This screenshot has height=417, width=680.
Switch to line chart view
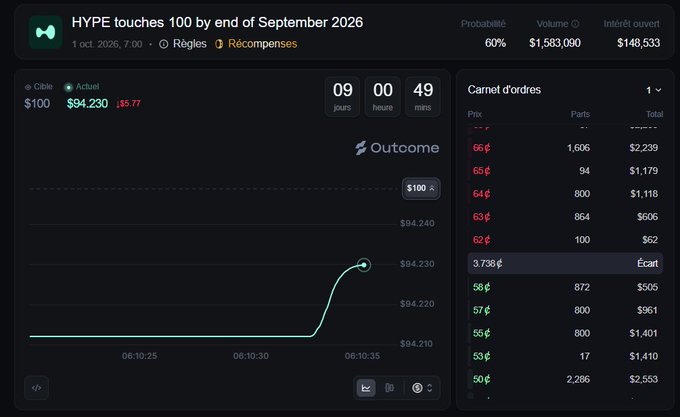(366, 388)
